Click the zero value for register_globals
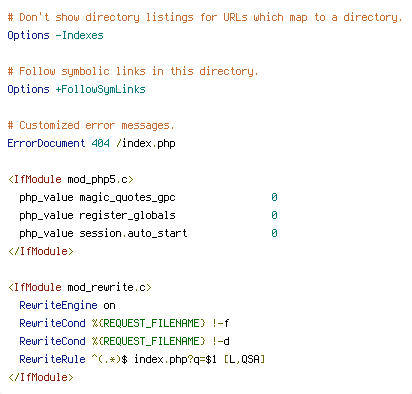 [274, 215]
